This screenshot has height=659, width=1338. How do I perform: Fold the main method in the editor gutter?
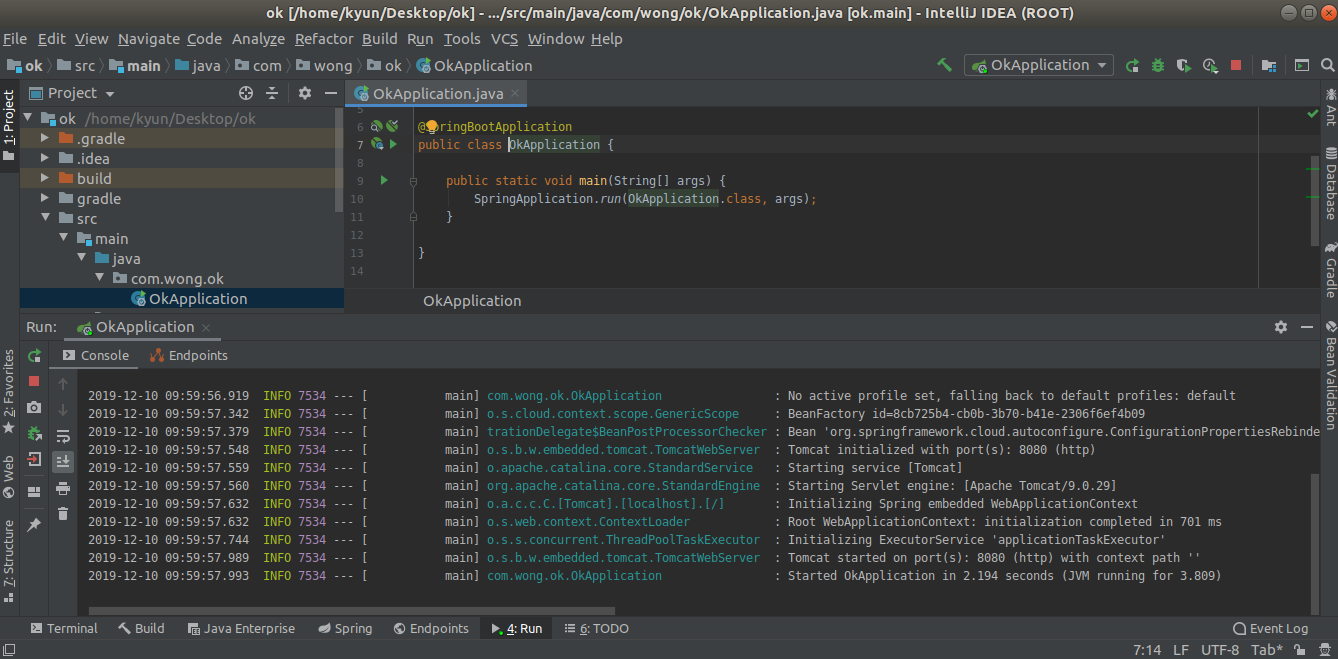[x=413, y=181]
